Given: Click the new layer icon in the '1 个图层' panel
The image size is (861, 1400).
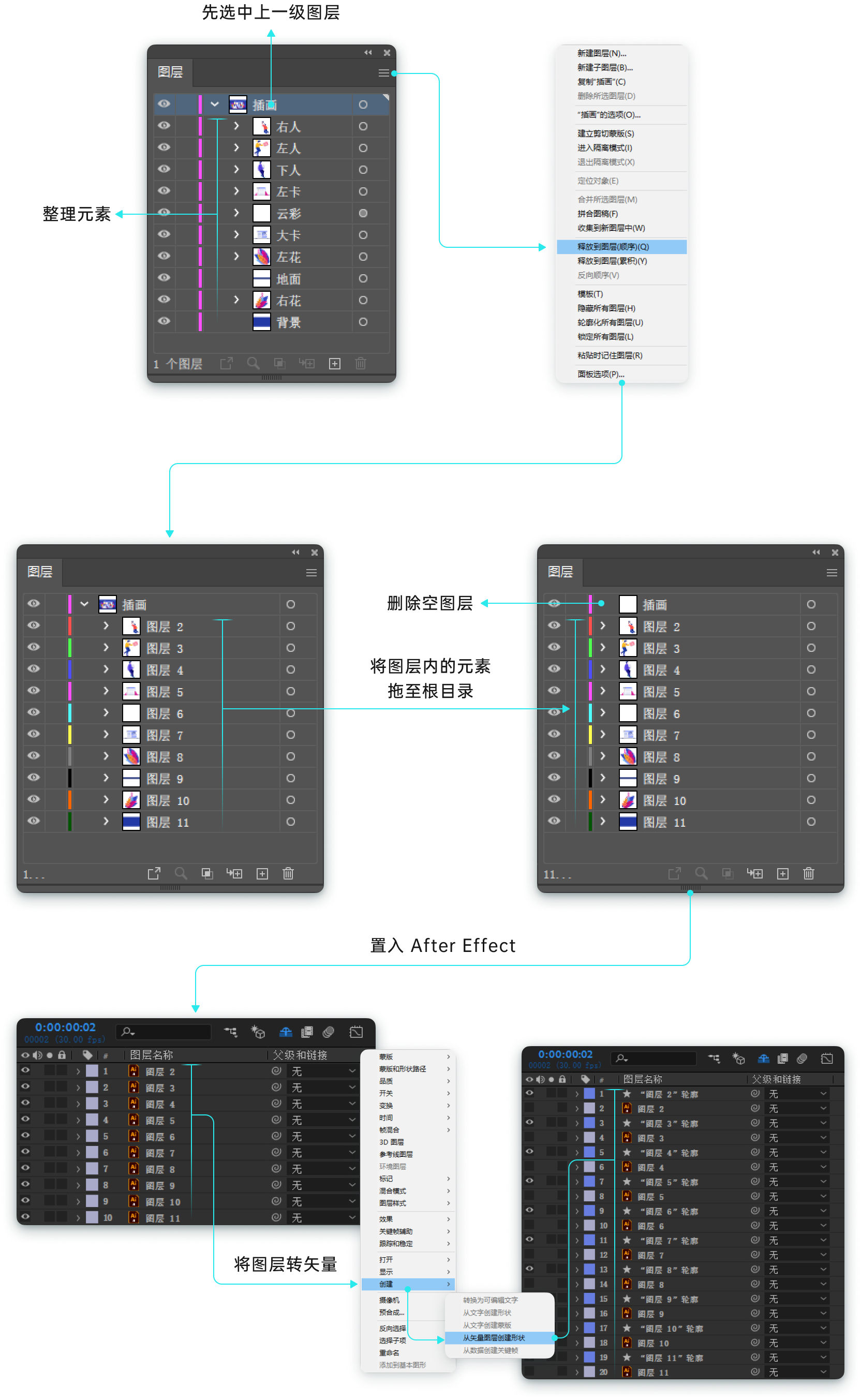Looking at the screenshot, I should click(335, 363).
